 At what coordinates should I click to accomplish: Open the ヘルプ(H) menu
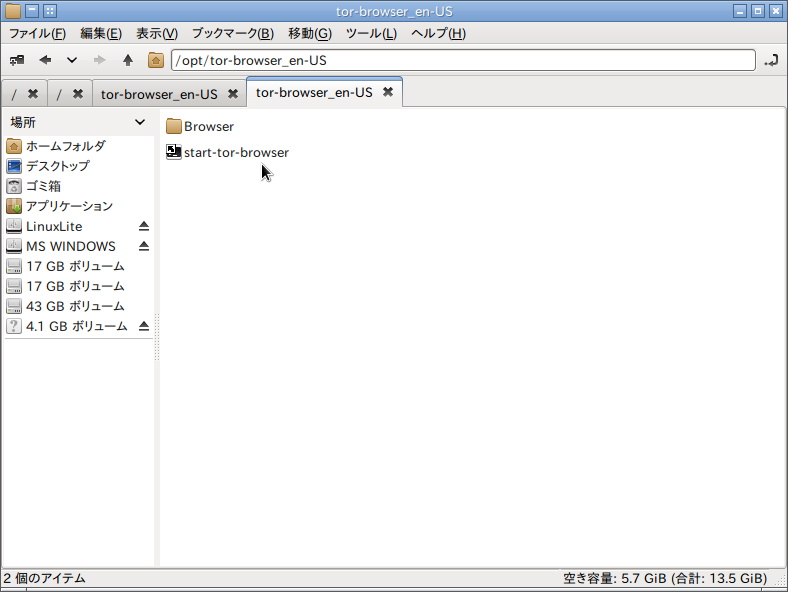438,34
